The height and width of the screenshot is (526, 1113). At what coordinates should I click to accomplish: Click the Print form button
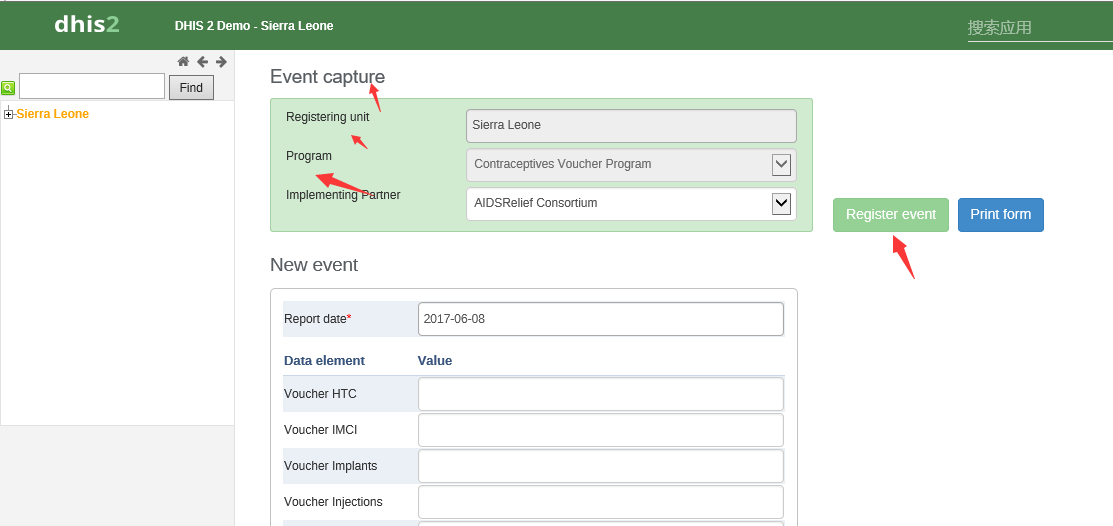pyautogui.click(x=1000, y=215)
